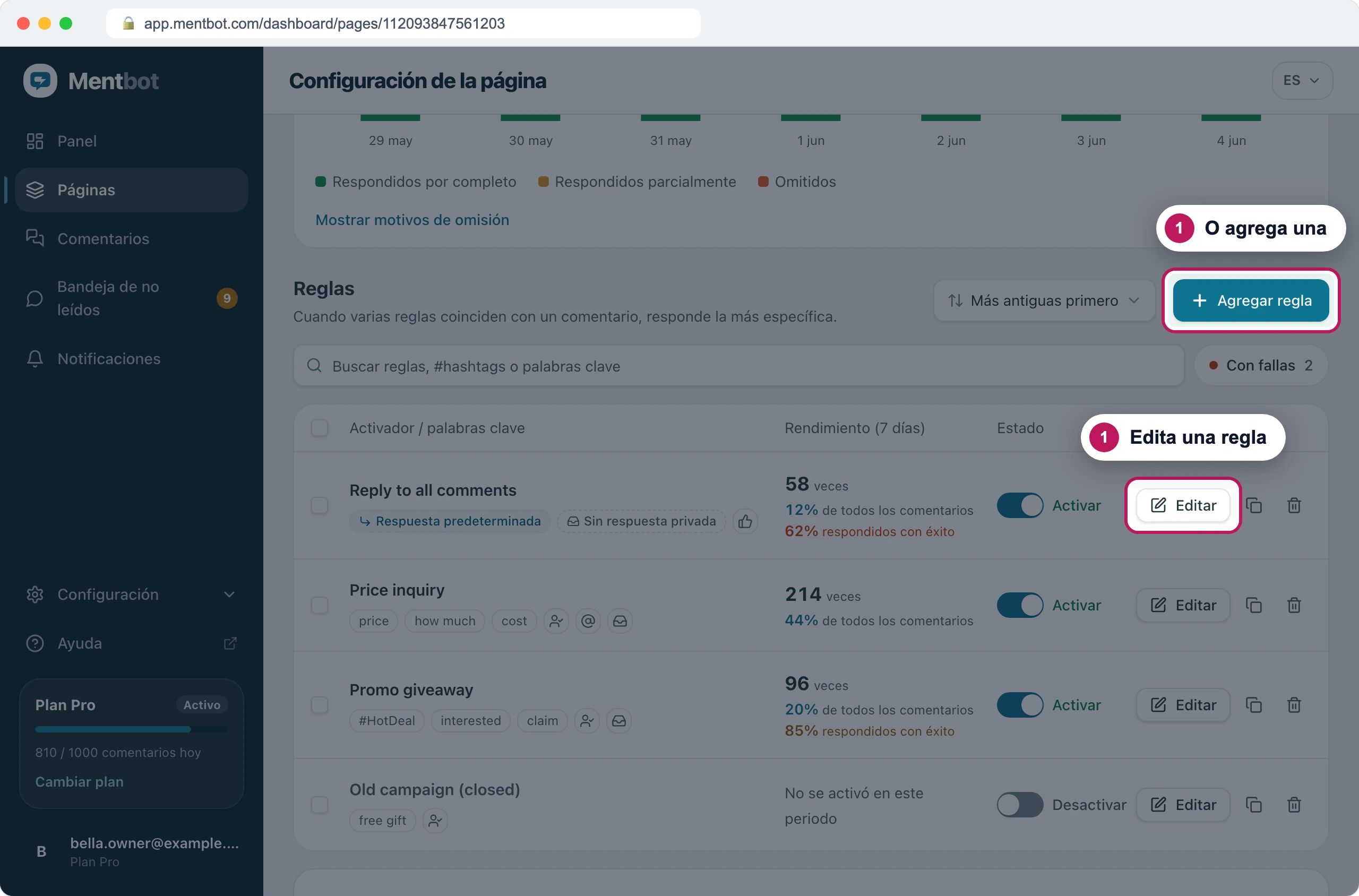
Task: Open the ES language dropdown
Action: [1302, 81]
